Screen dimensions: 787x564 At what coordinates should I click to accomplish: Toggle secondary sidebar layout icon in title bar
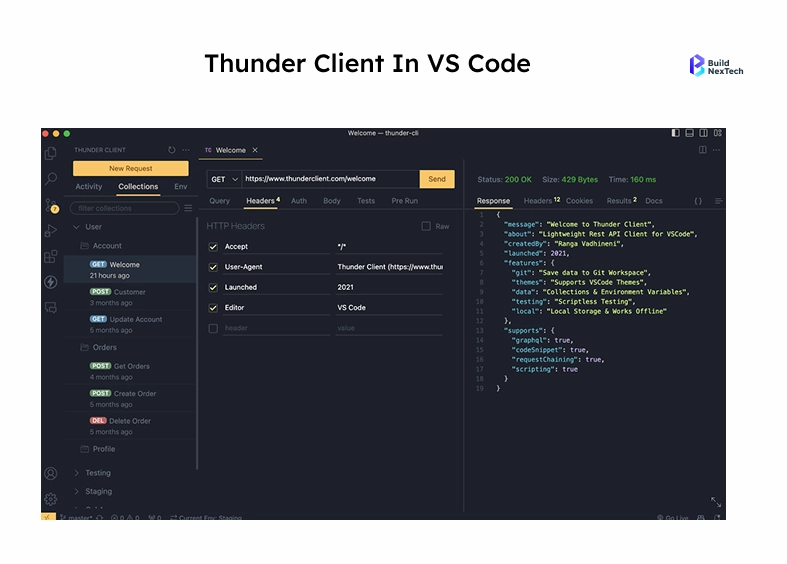point(704,133)
